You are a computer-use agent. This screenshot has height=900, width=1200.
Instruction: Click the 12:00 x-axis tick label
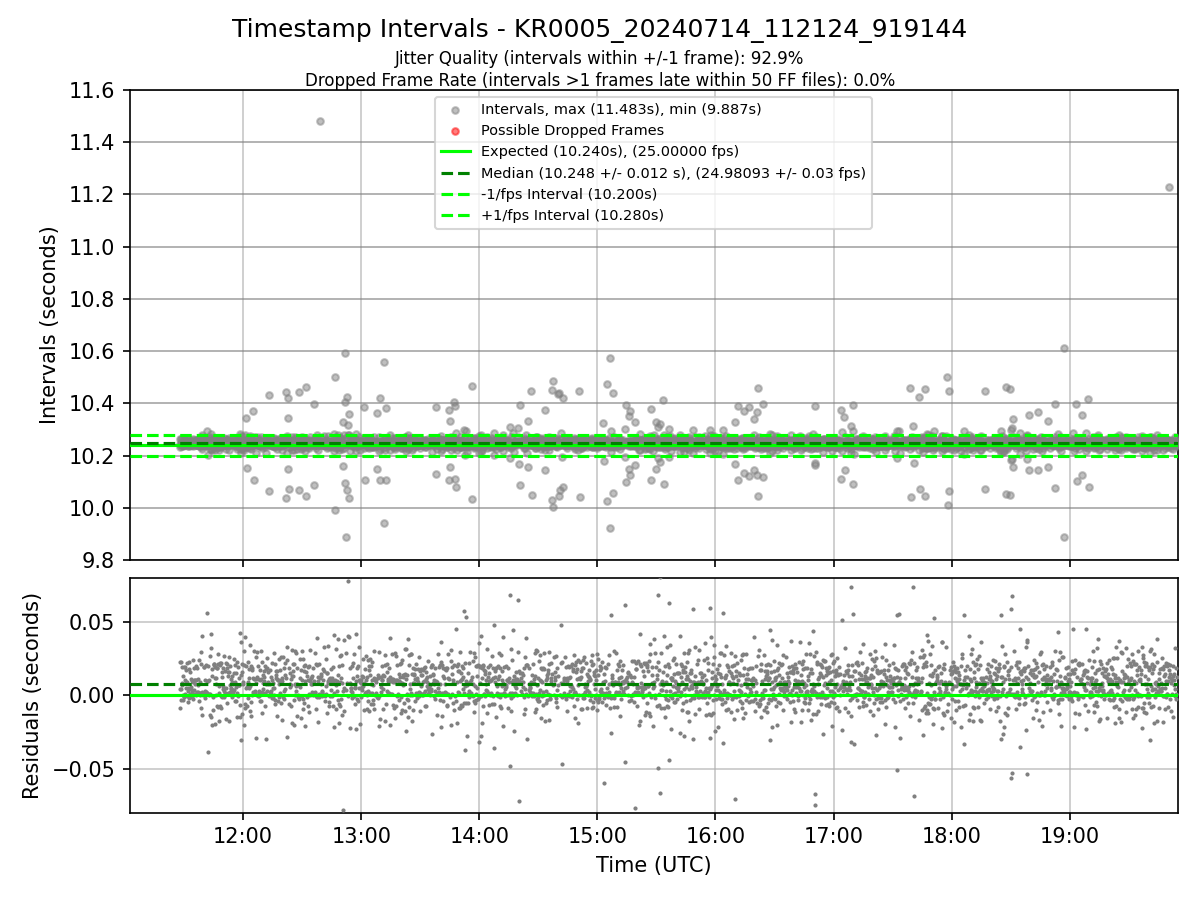(243, 834)
